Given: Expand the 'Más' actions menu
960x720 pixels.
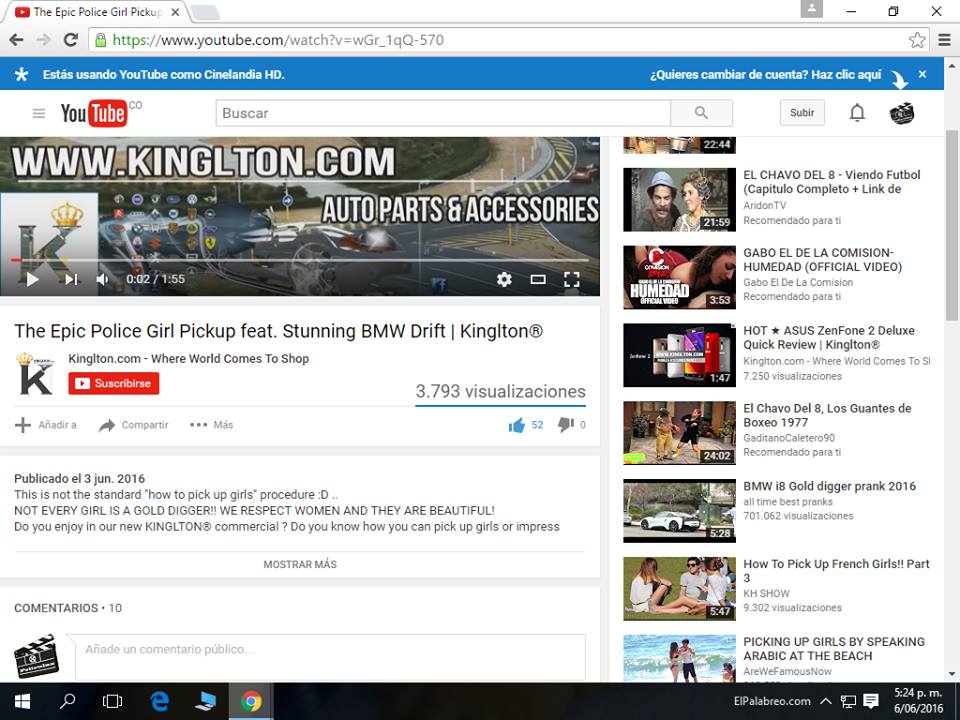Looking at the screenshot, I should pos(211,425).
